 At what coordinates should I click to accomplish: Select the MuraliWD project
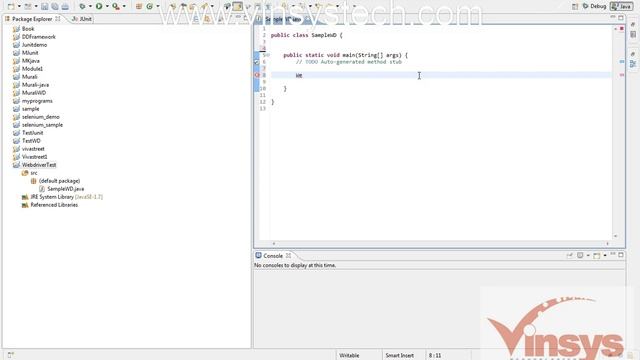pyautogui.click(x=34, y=93)
